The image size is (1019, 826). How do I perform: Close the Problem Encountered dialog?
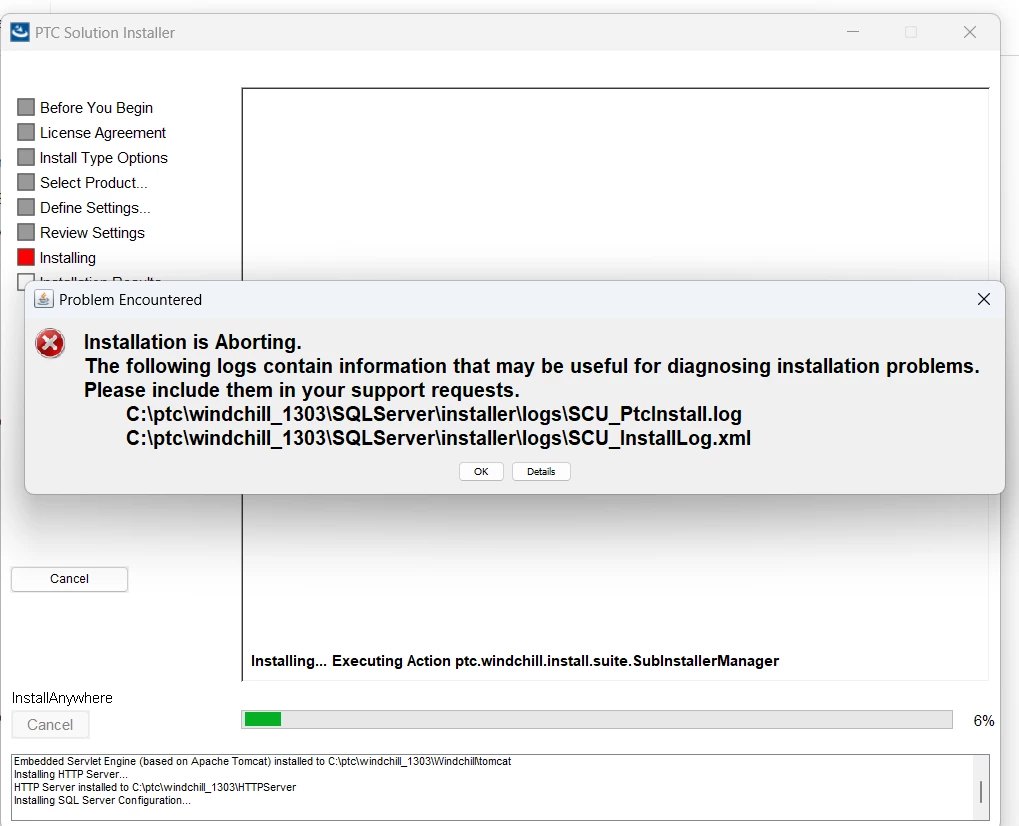pyautogui.click(x=984, y=299)
